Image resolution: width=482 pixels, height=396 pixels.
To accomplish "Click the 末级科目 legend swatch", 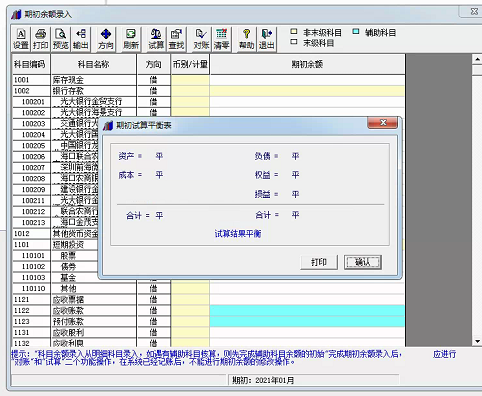I will [x=294, y=42].
